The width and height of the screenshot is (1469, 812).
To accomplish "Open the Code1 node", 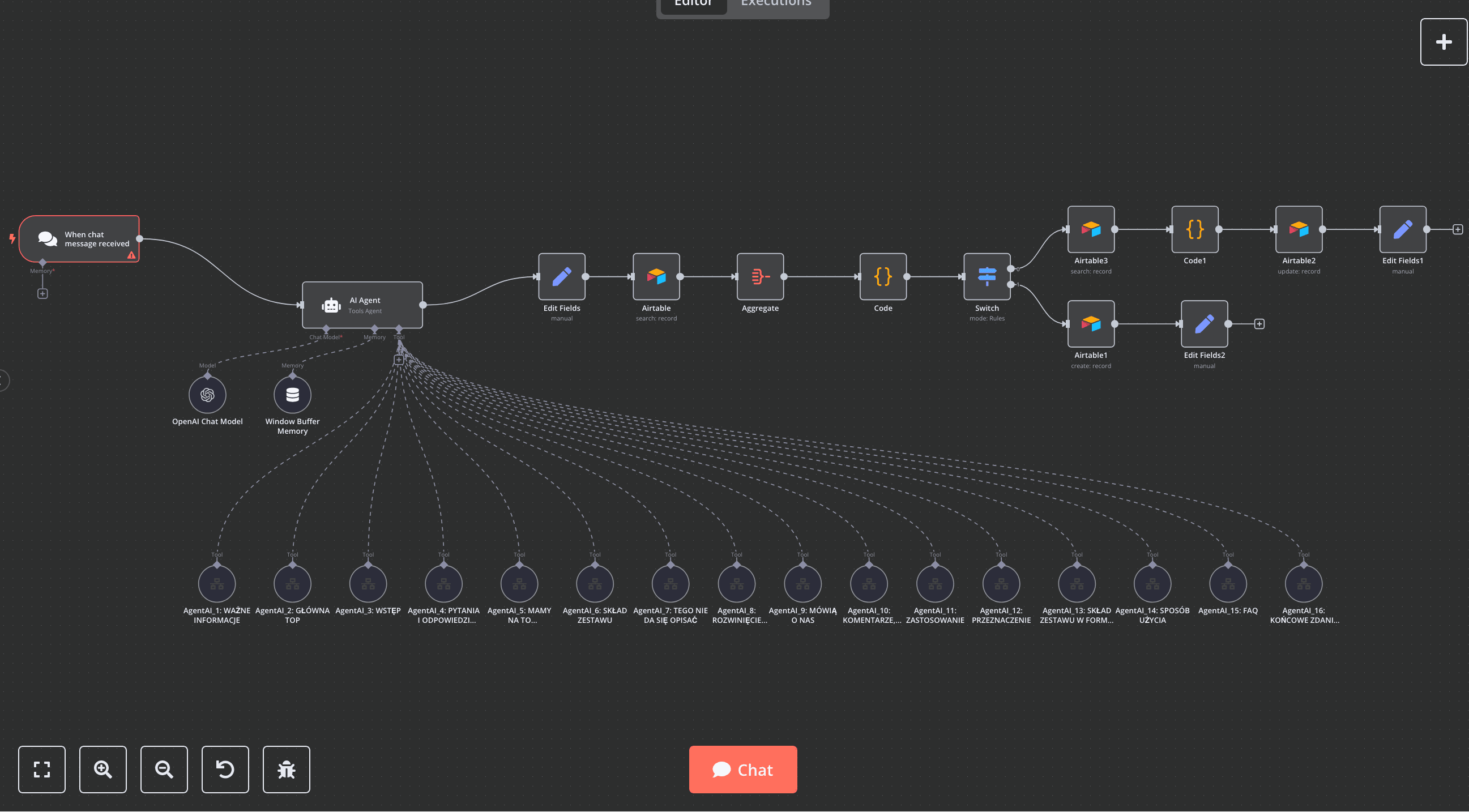I will click(1195, 229).
